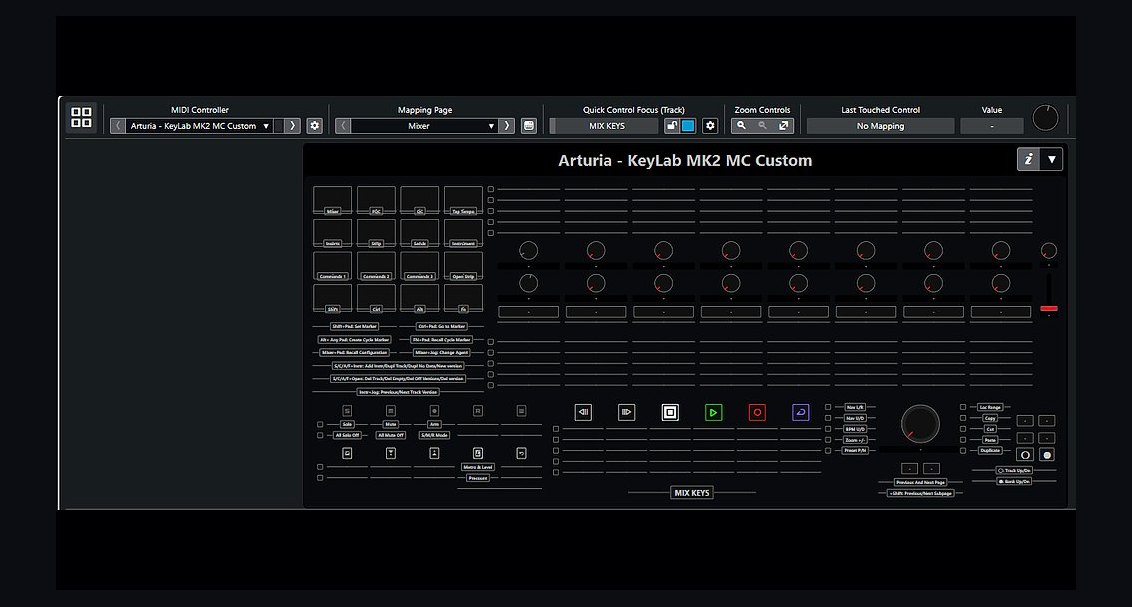Tick the checkbox beside All Solo Off row
This screenshot has height=607, width=1132.
[321, 435]
